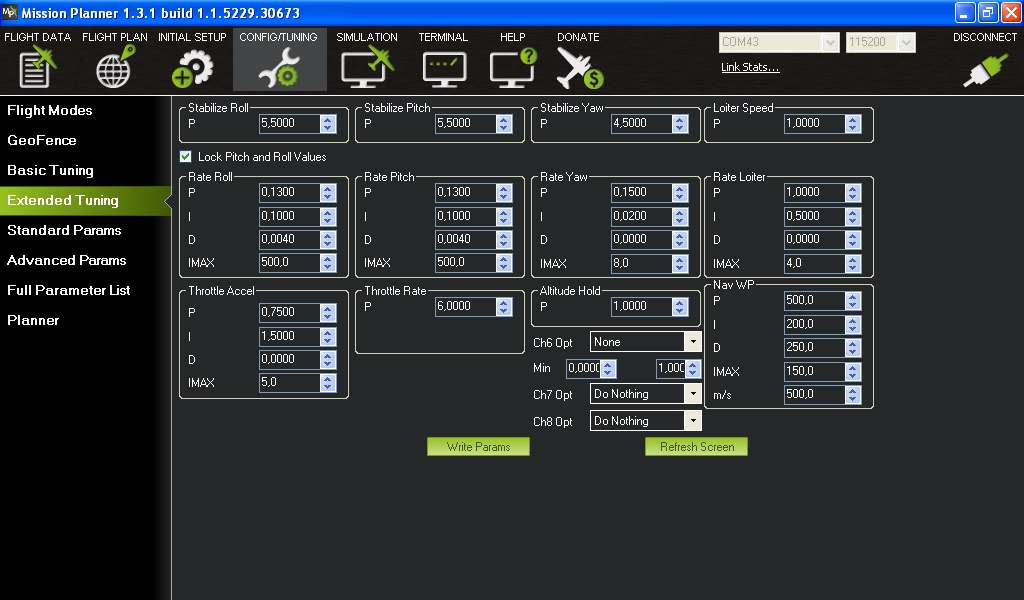The width and height of the screenshot is (1024, 600).
Task: Click the Altitude Hold P value field
Action: coord(641,307)
